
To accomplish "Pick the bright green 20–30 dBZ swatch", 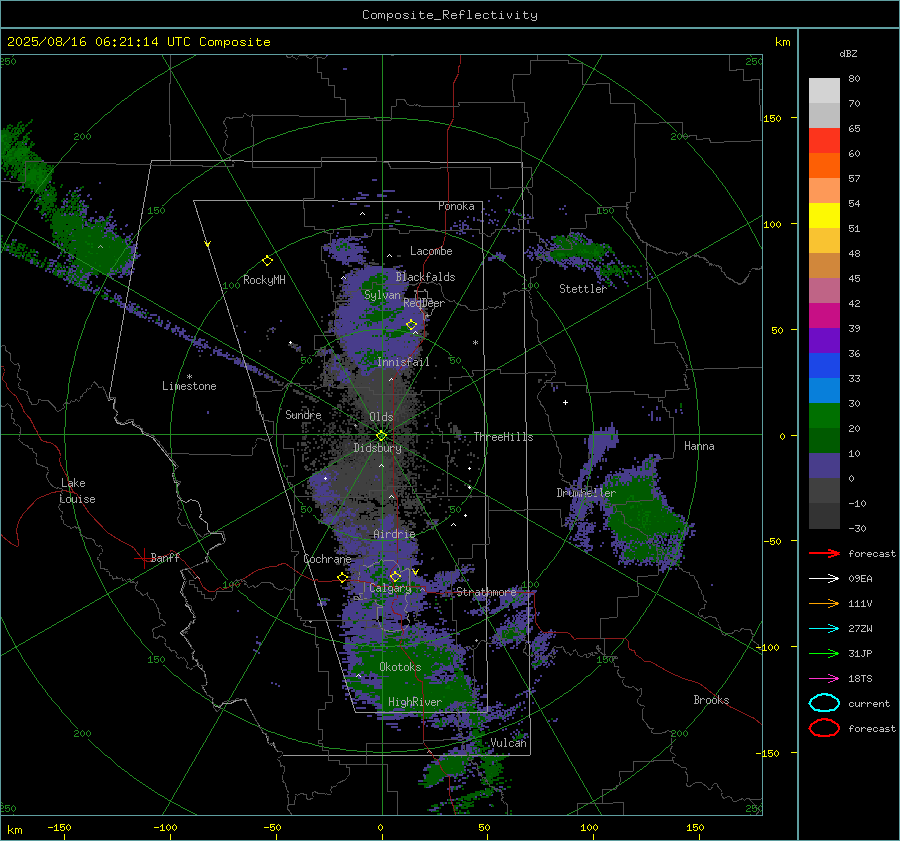I will click(x=824, y=415).
